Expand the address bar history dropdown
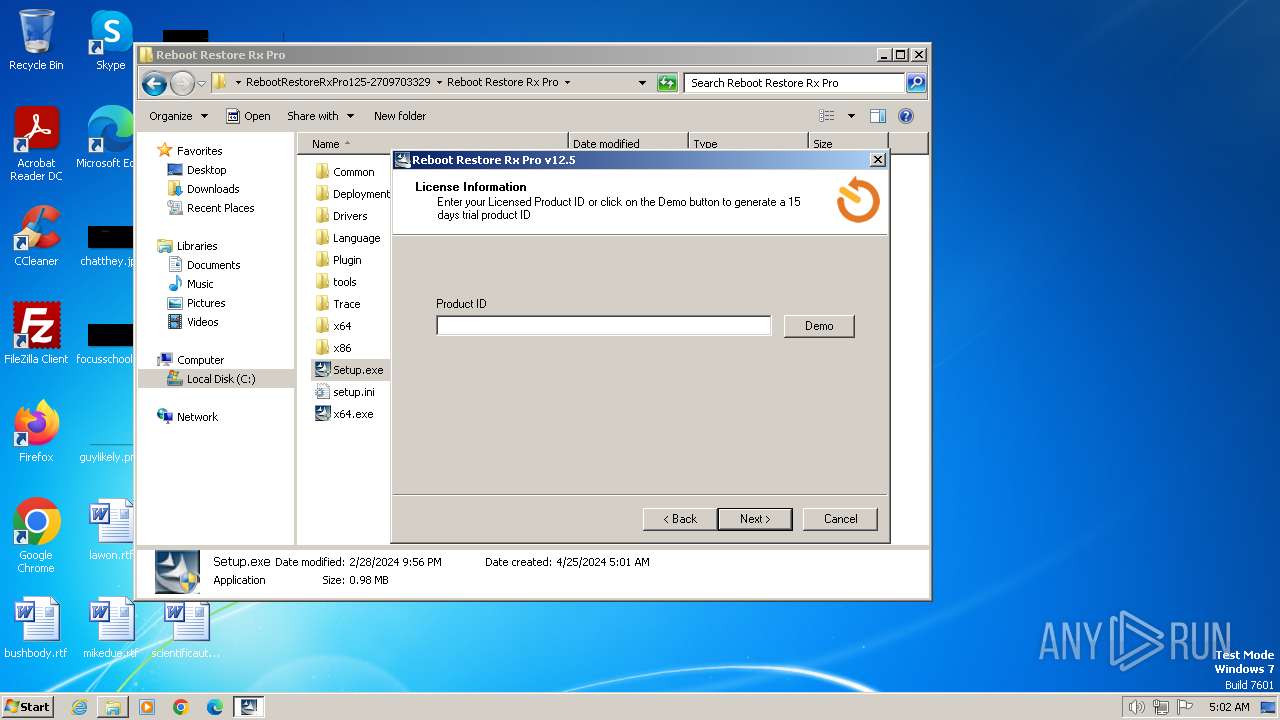This screenshot has width=1280, height=720. pos(642,83)
